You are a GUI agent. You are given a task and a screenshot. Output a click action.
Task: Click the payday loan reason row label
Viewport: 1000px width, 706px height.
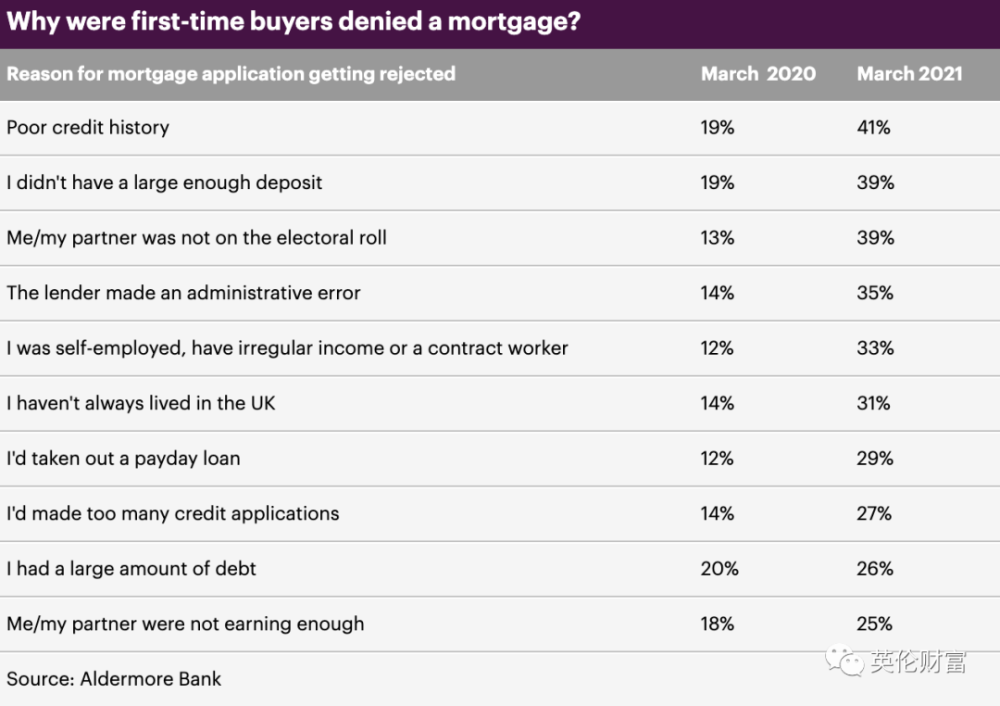123,458
